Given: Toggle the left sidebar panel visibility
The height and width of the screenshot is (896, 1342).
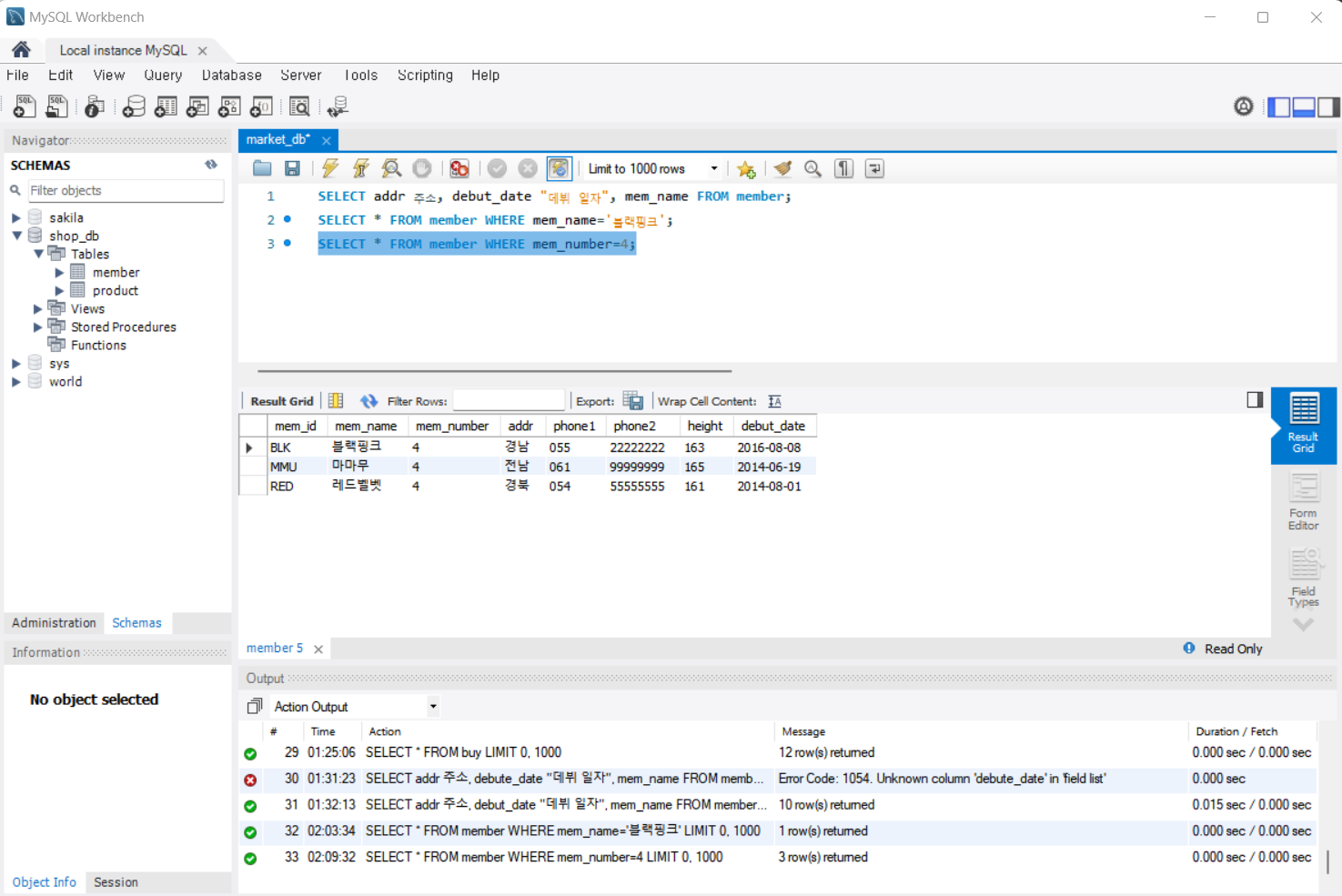Looking at the screenshot, I should [x=1279, y=106].
